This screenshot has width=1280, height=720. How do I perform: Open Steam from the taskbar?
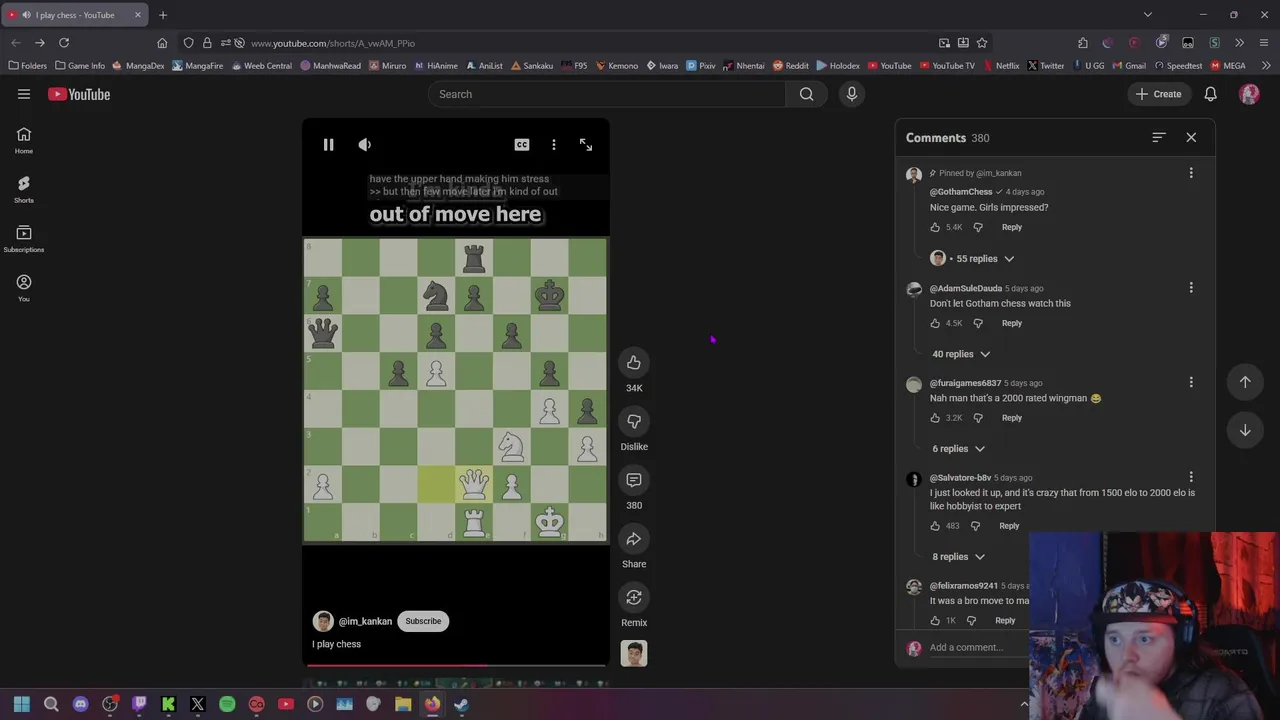click(461, 704)
